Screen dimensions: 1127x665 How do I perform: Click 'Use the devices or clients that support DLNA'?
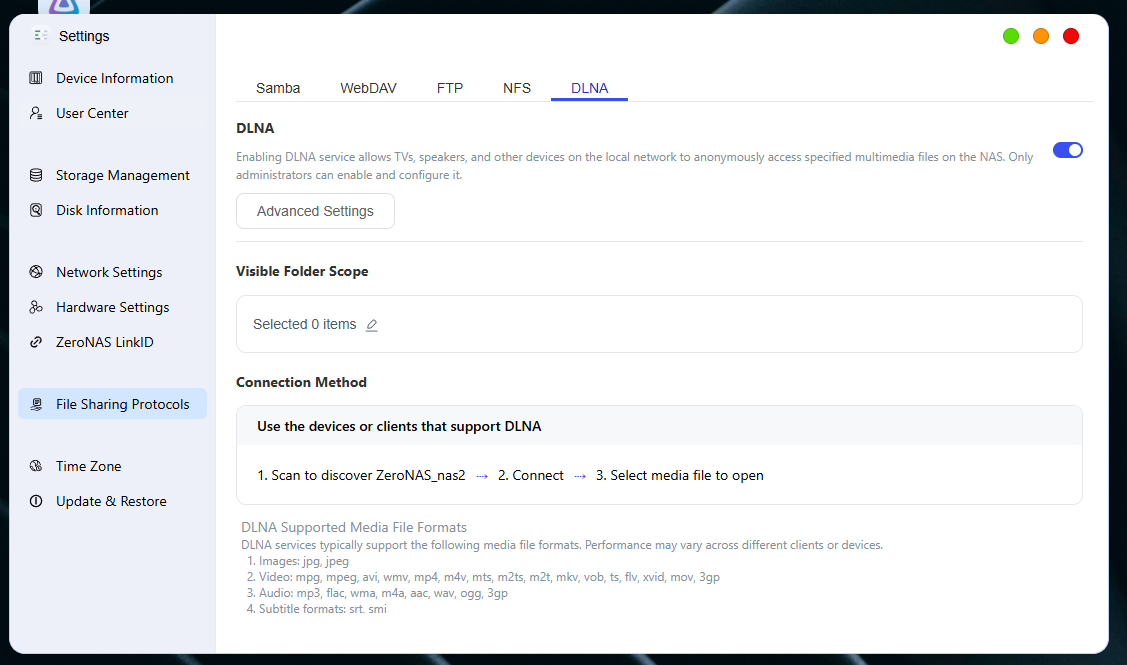[x=399, y=426]
